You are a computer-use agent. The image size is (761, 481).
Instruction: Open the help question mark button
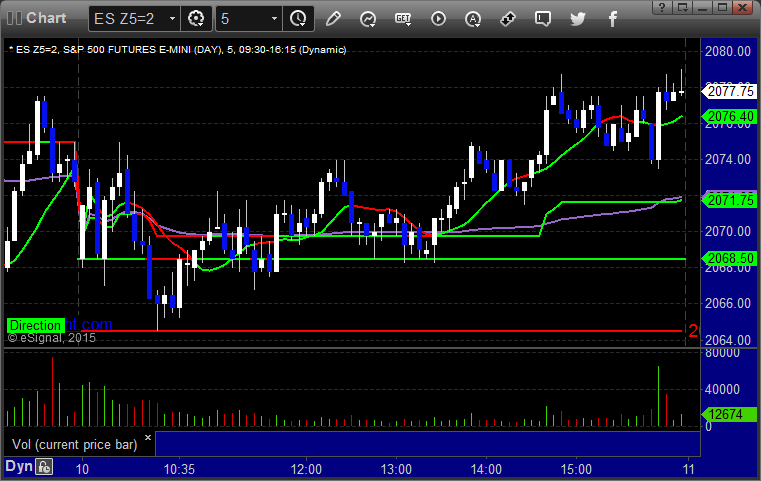[x=662, y=7]
